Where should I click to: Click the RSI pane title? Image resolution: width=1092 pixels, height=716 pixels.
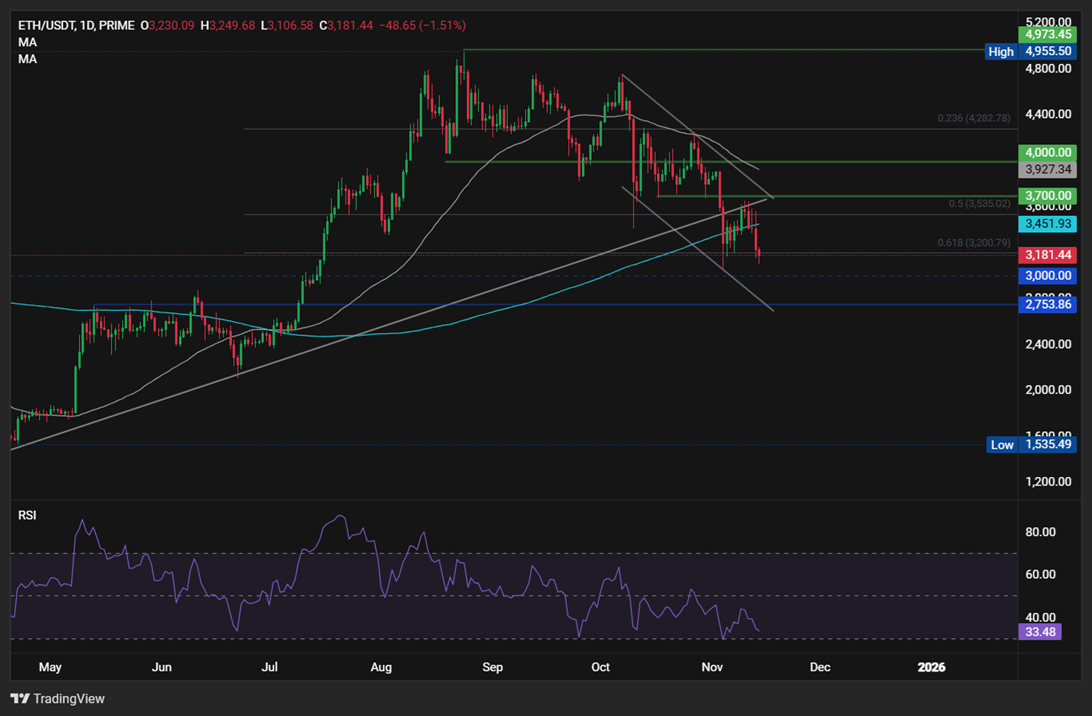(27, 514)
